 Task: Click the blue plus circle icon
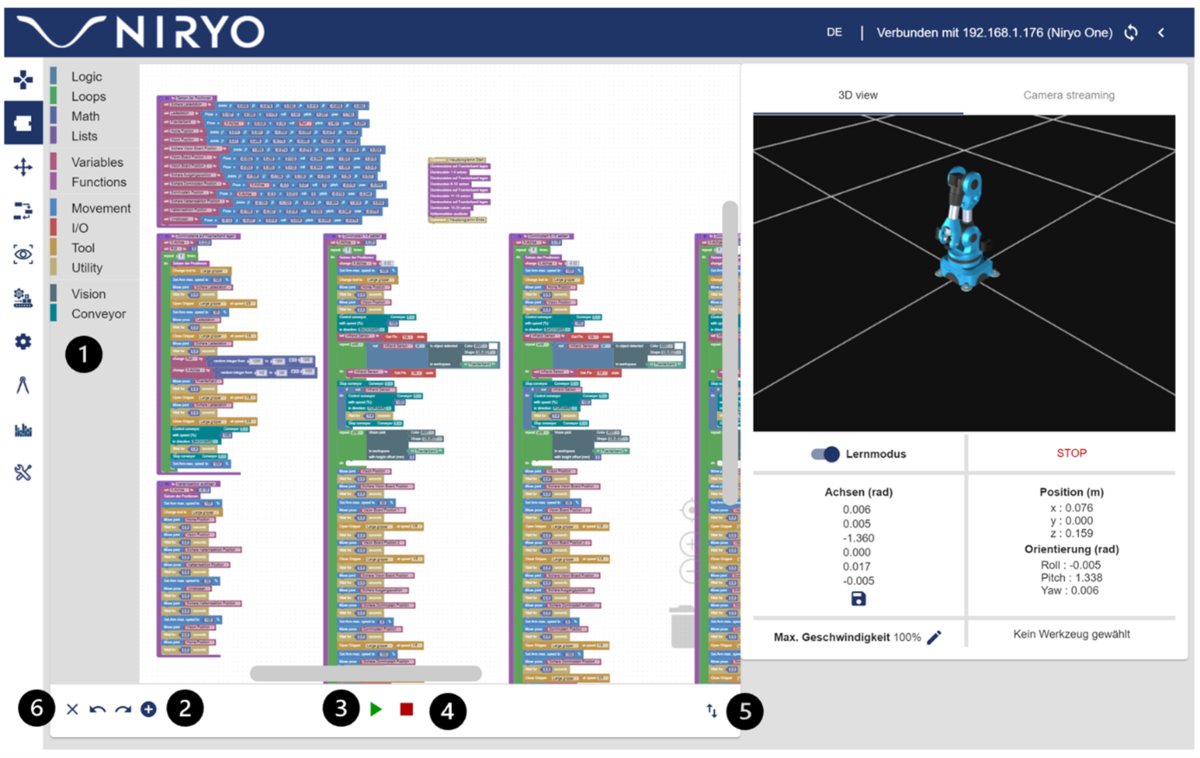[148, 709]
